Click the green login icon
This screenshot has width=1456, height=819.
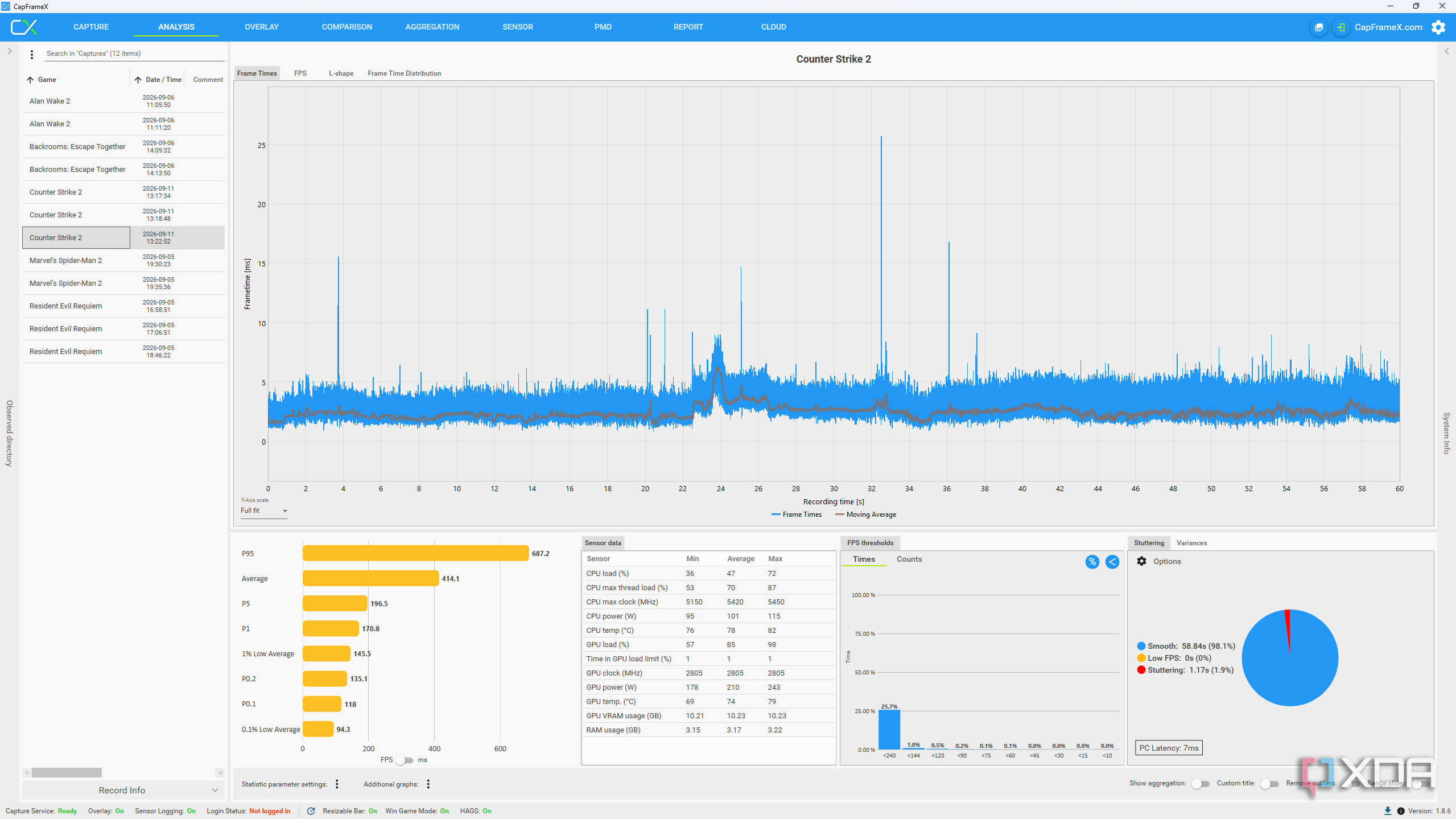pyautogui.click(x=1340, y=27)
